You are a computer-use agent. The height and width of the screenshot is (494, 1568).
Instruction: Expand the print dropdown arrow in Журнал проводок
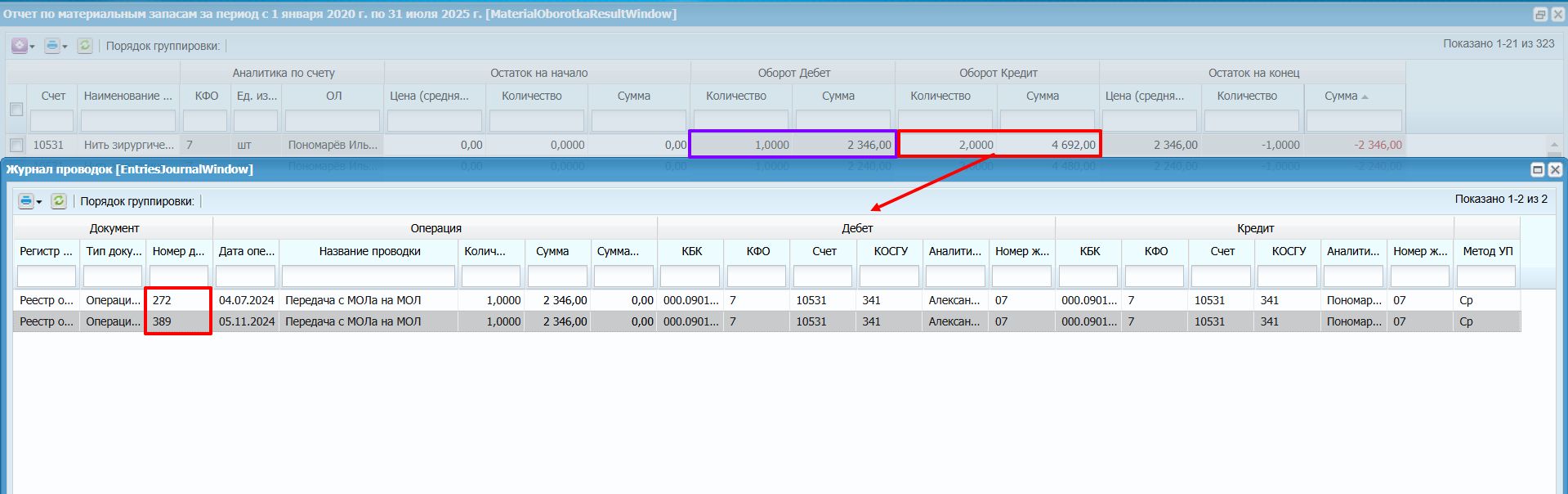pyautogui.click(x=39, y=202)
